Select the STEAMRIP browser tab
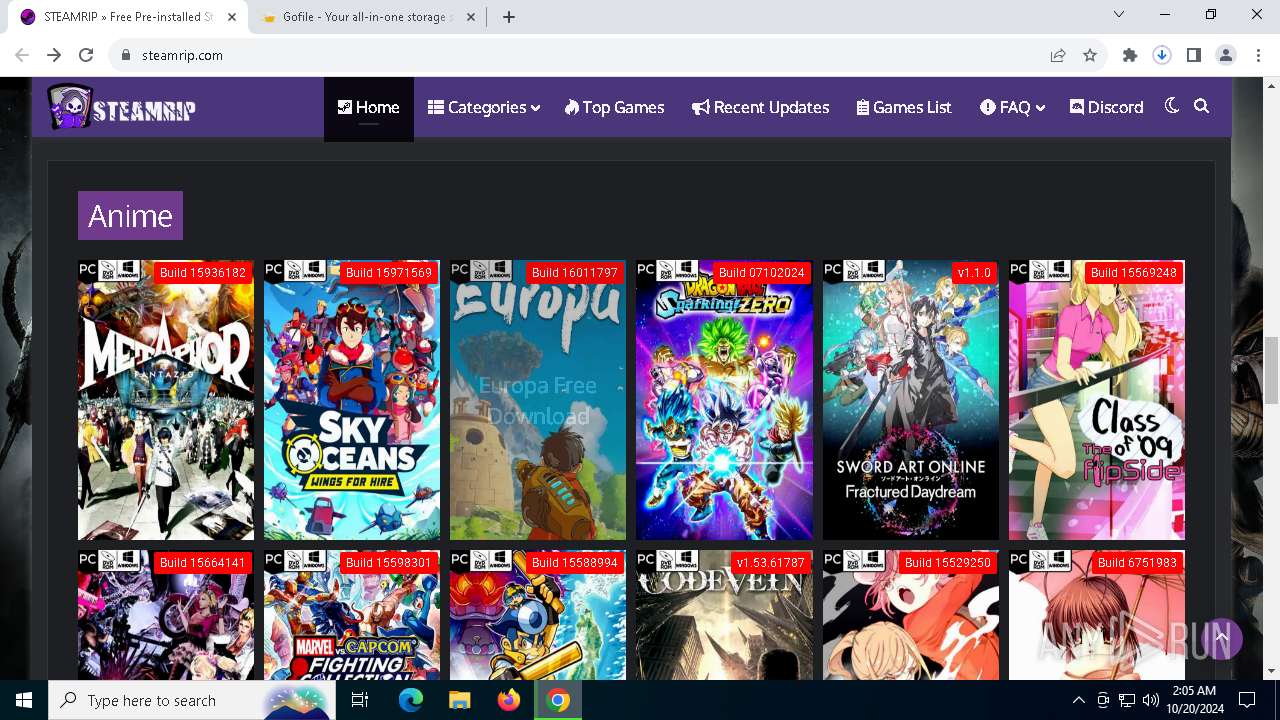 click(x=128, y=17)
